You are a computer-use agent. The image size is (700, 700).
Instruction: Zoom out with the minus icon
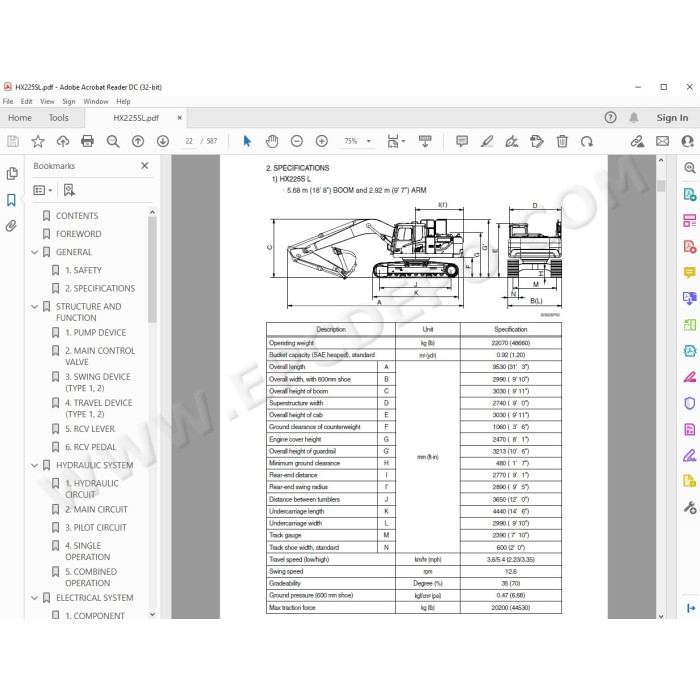click(297, 142)
